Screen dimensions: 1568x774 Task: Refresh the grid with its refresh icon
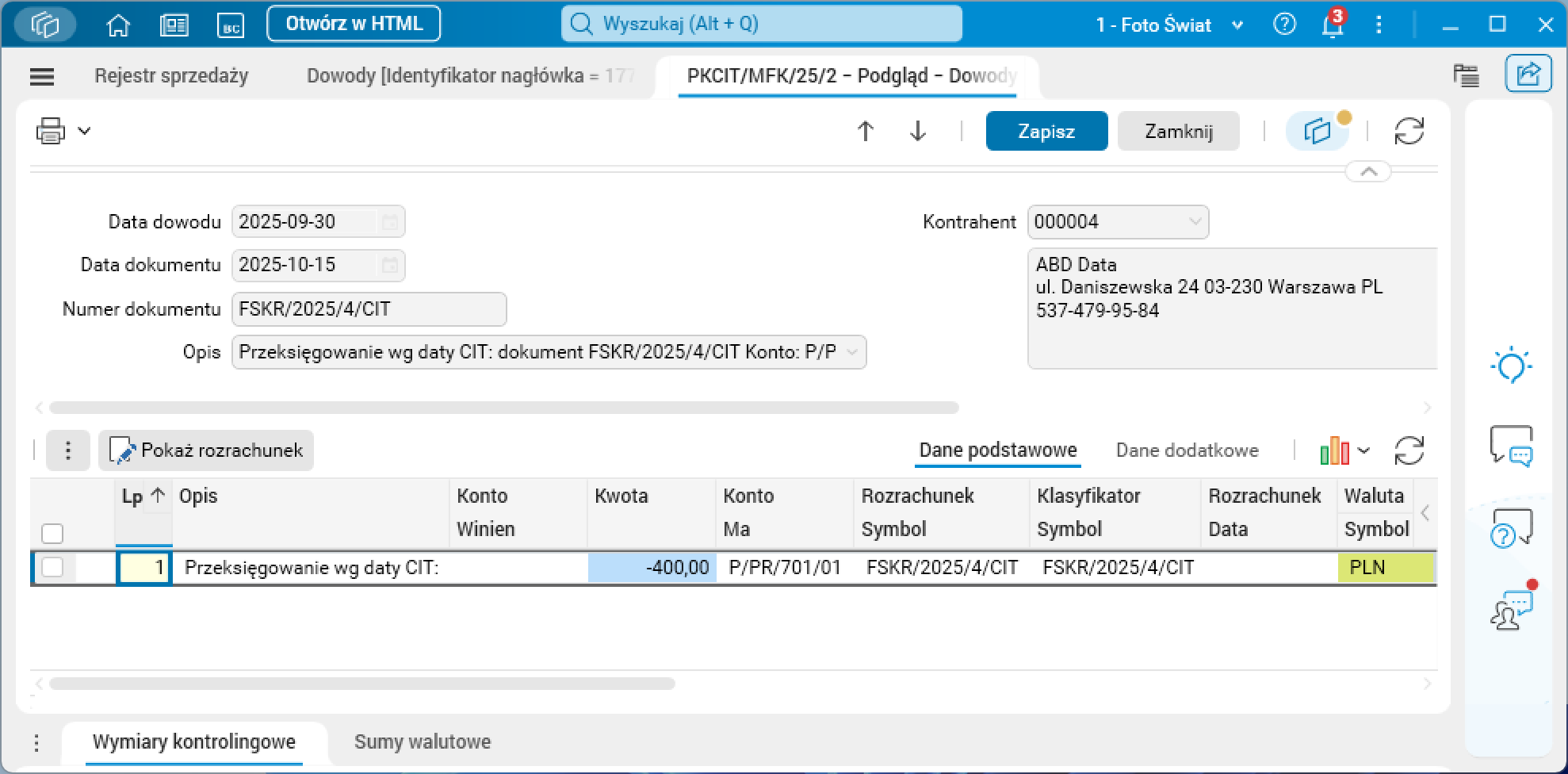pyautogui.click(x=1409, y=450)
